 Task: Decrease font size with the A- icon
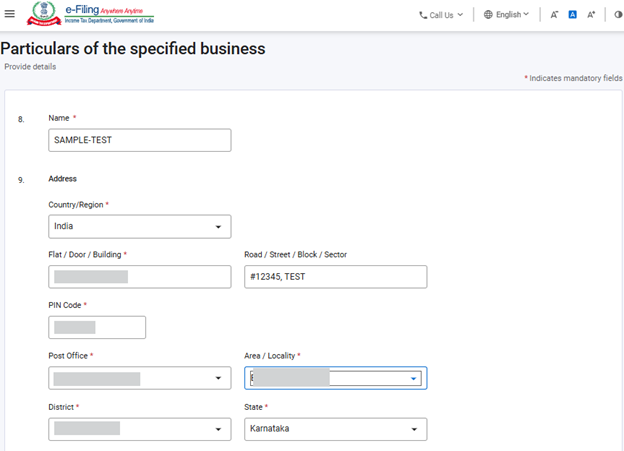coord(555,15)
